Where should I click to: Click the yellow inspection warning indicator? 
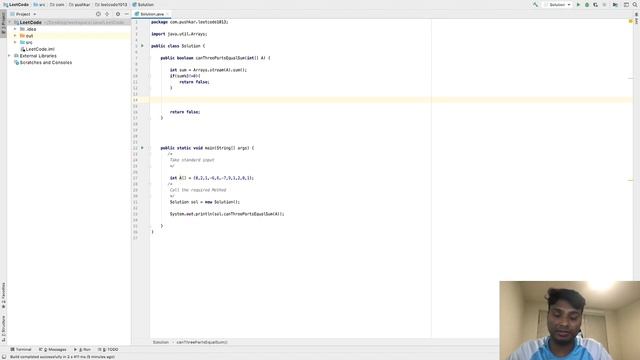coord(631,21)
